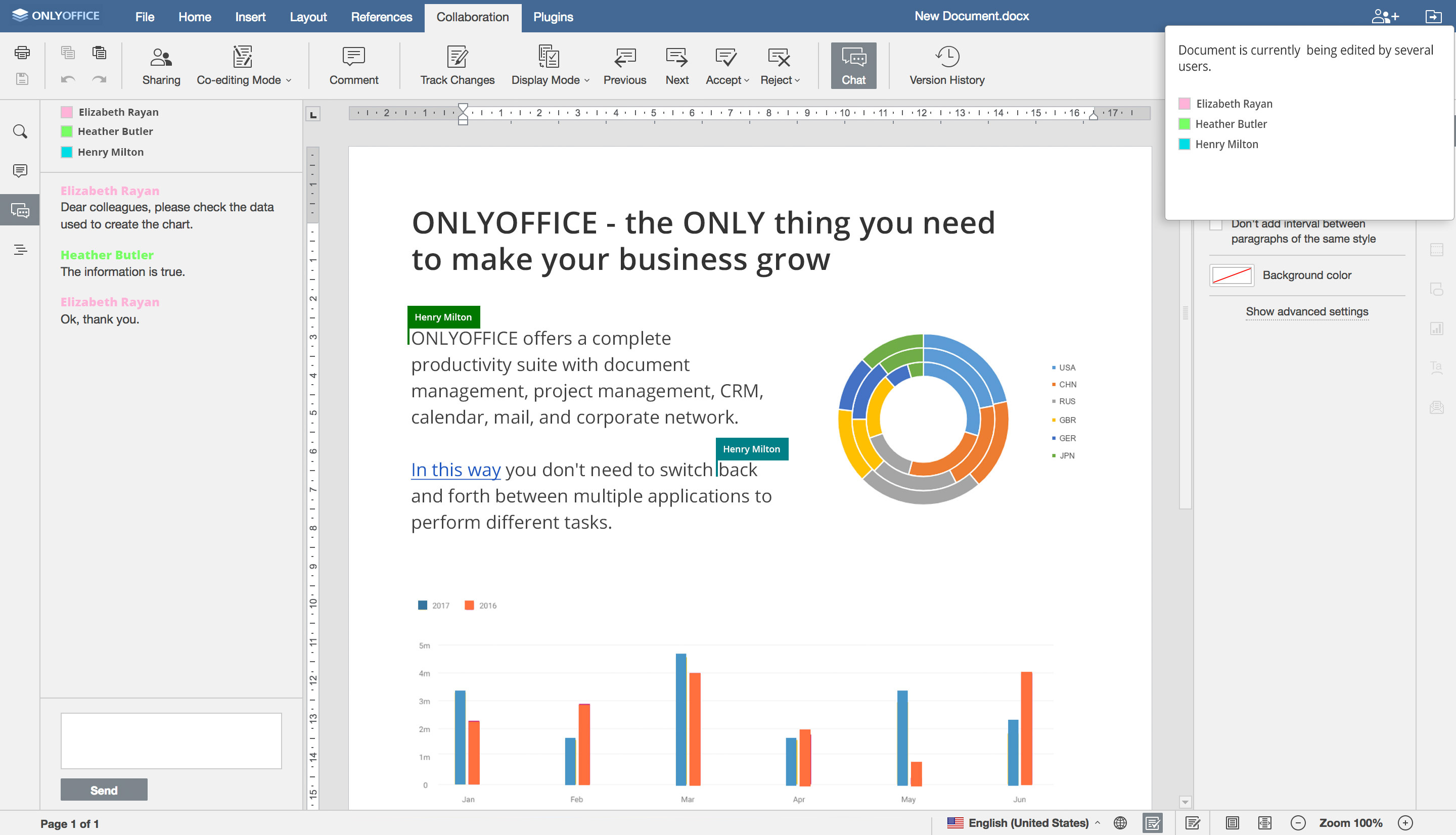
Task: Select the Text Art settings icon
Action: pyautogui.click(x=1437, y=367)
